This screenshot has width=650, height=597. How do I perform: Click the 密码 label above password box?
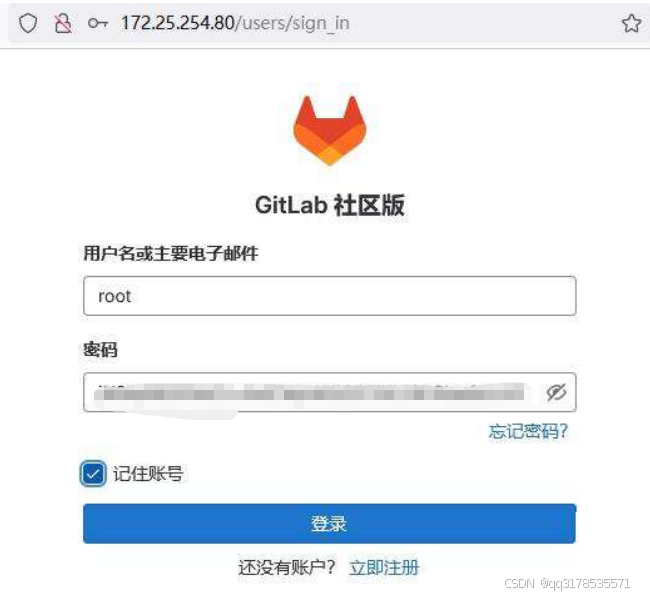coord(100,349)
